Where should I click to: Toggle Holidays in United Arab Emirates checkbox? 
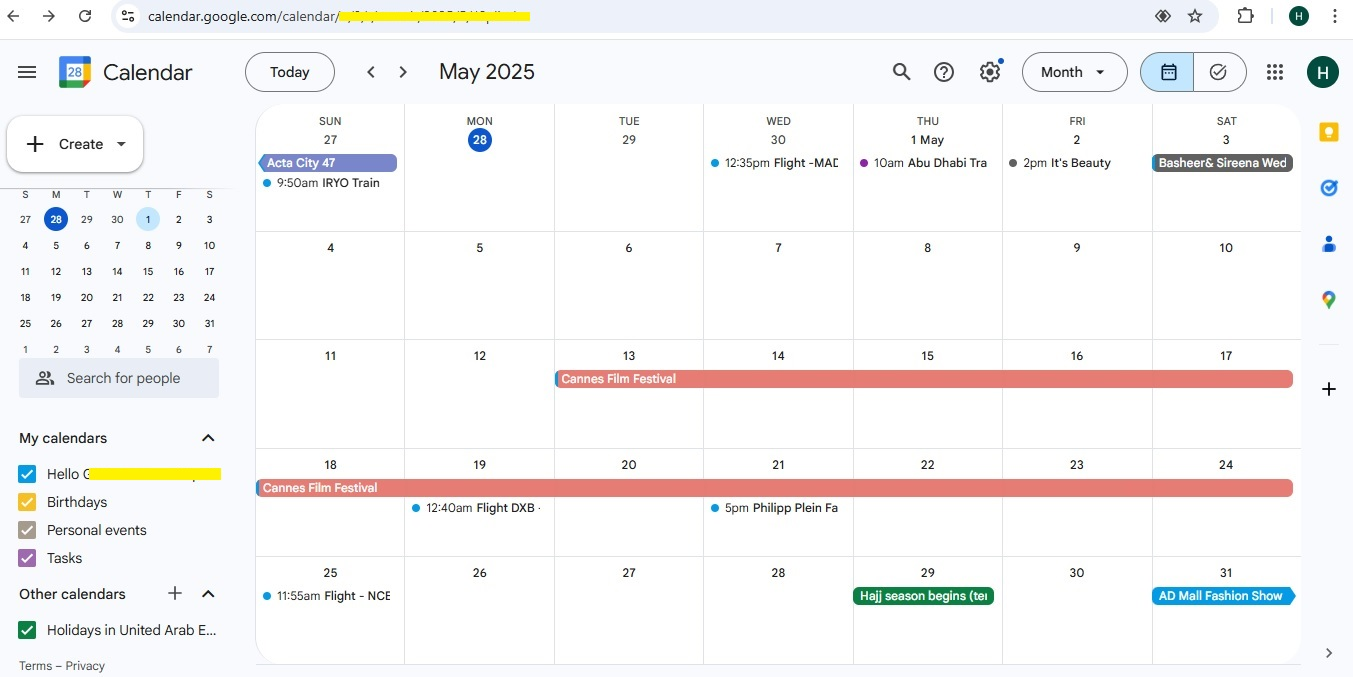click(27, 630)
